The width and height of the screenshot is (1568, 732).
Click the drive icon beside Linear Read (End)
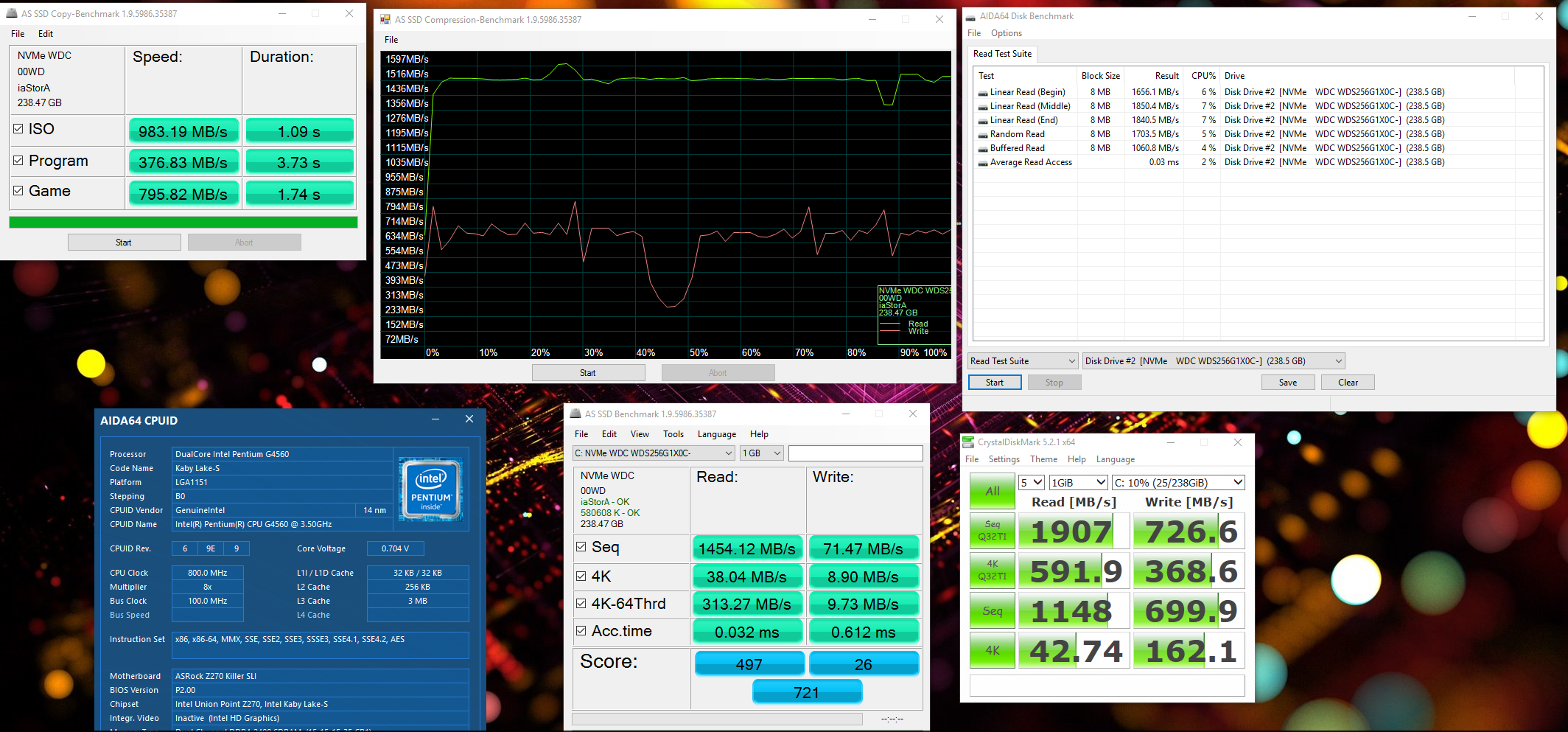983,121
